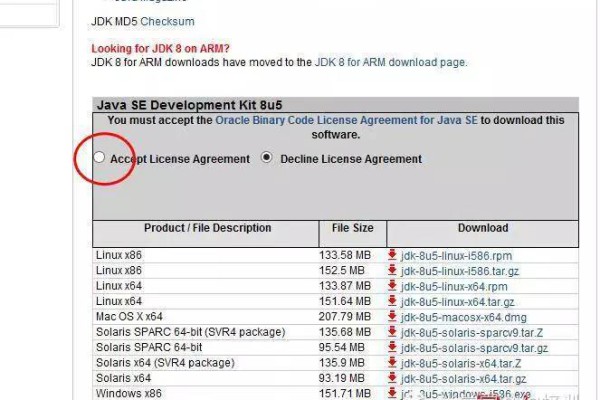Click the 152.5 MB file size cell
The width and height of the screenshot is (600, 400).
point(342,271)
